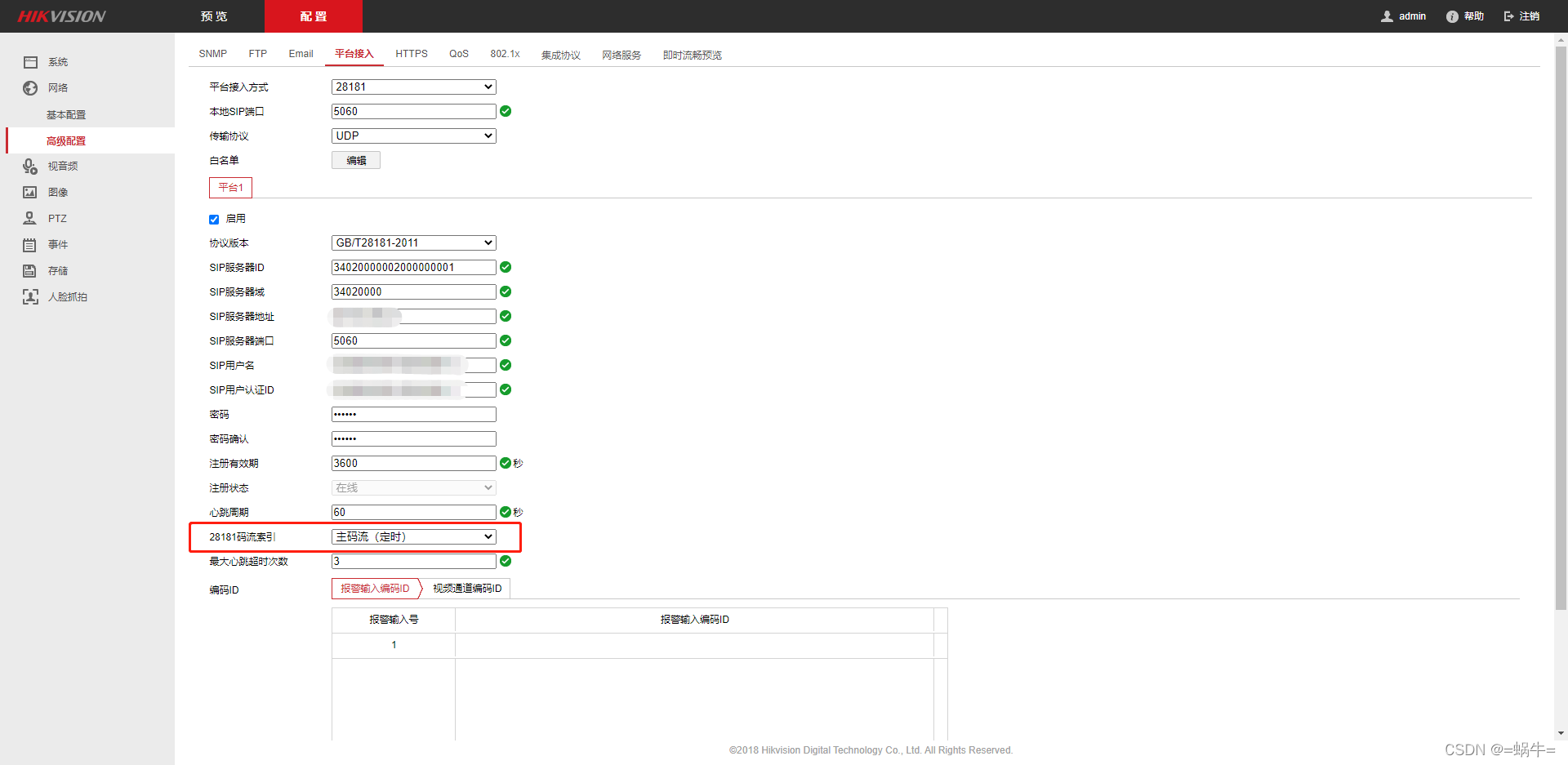Viewport: 1568px width, 765px height.
Task: Click green check beside 心跳周期
Action: click(506, 512)
